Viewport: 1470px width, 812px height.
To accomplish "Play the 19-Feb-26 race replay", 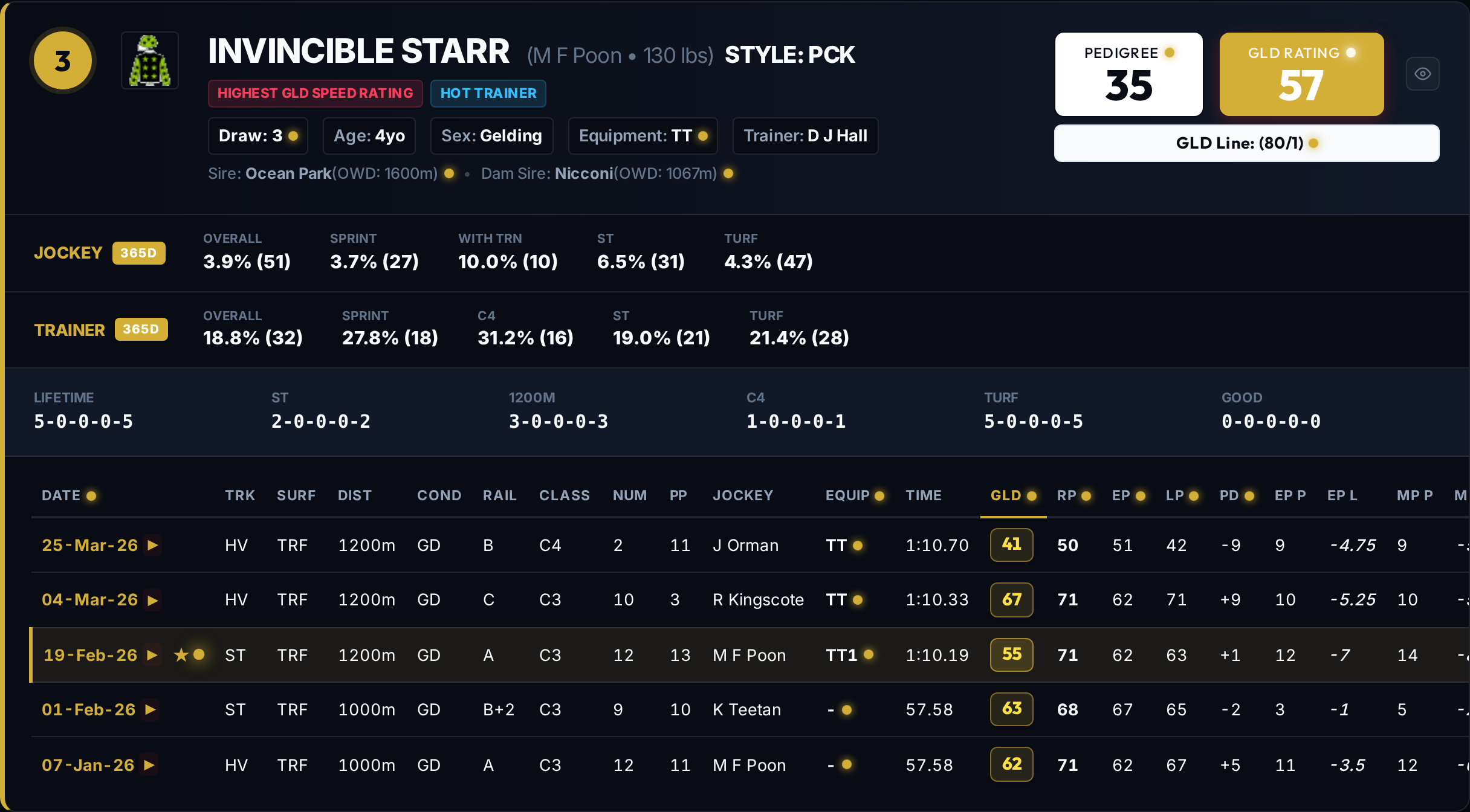I will 152,655.
